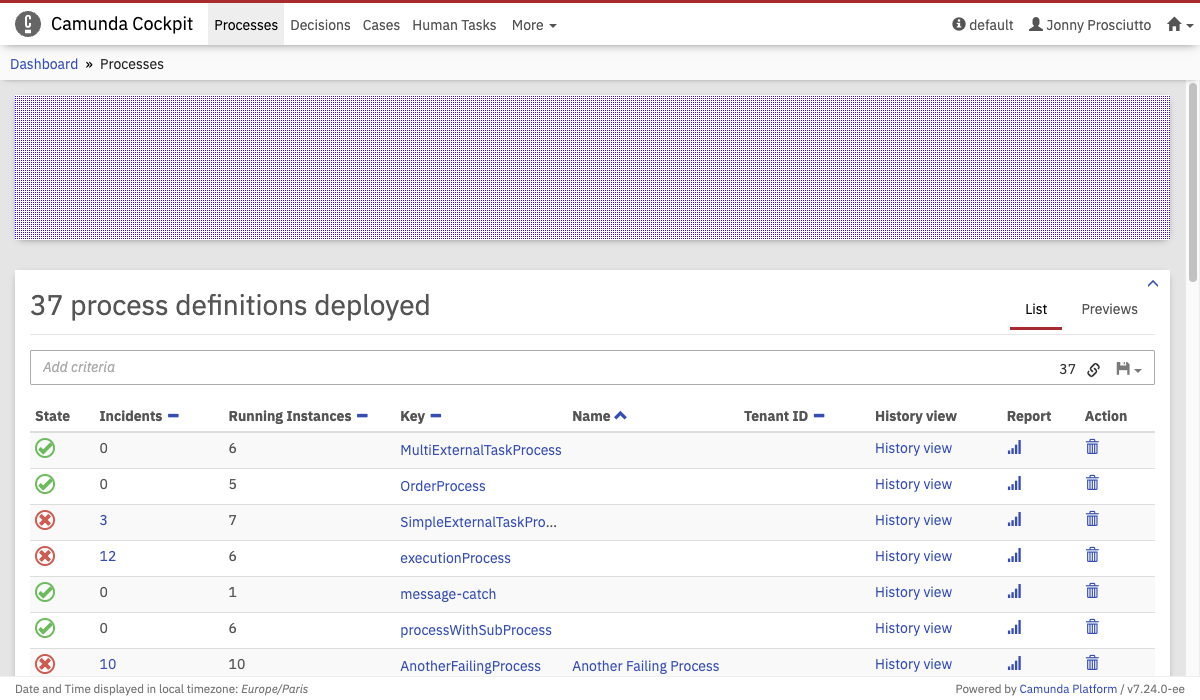Click trash icon for message-catch process

pyautogui.click(x=1092, y=591)
